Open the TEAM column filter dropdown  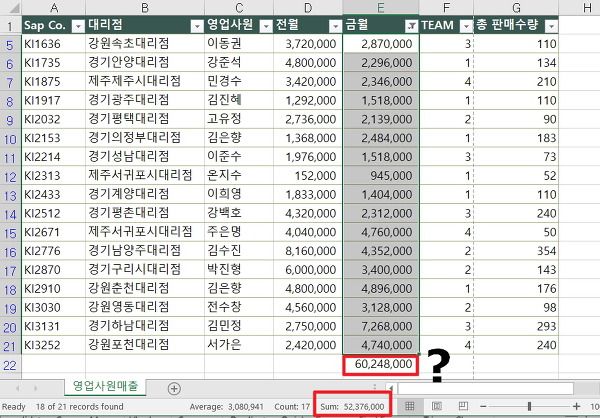pyautogui.click(x=466, y=26)
